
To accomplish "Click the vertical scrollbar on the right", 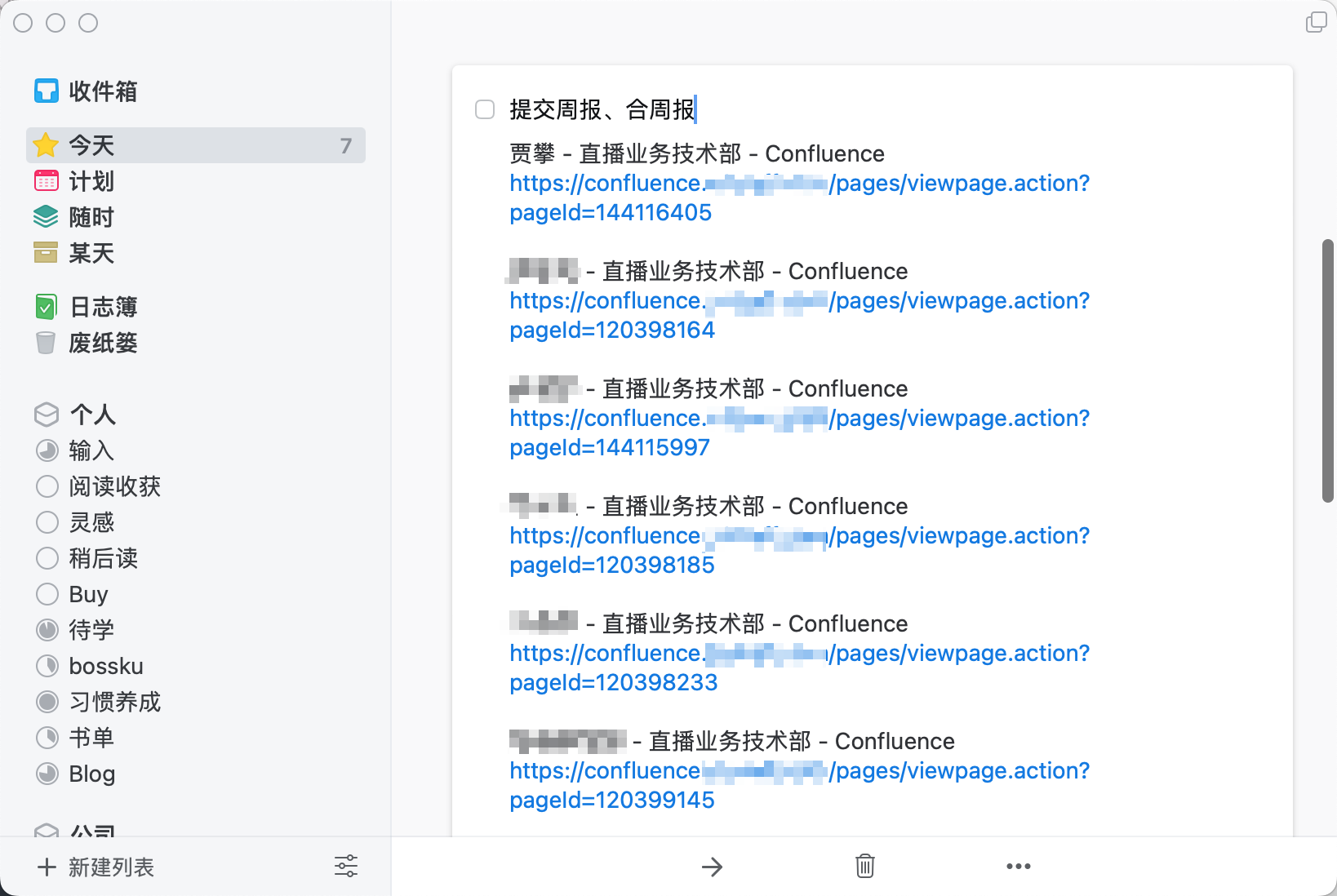I will pyautogui.click(x=1328, y=371).
